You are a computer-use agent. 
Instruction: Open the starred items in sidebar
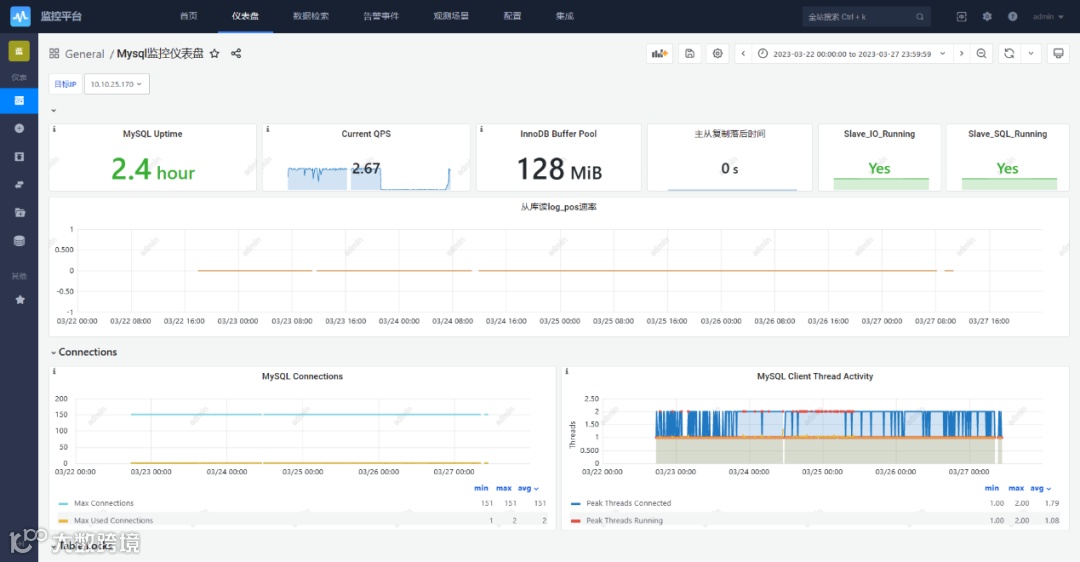pyautogui.click(x=19, y=300)
